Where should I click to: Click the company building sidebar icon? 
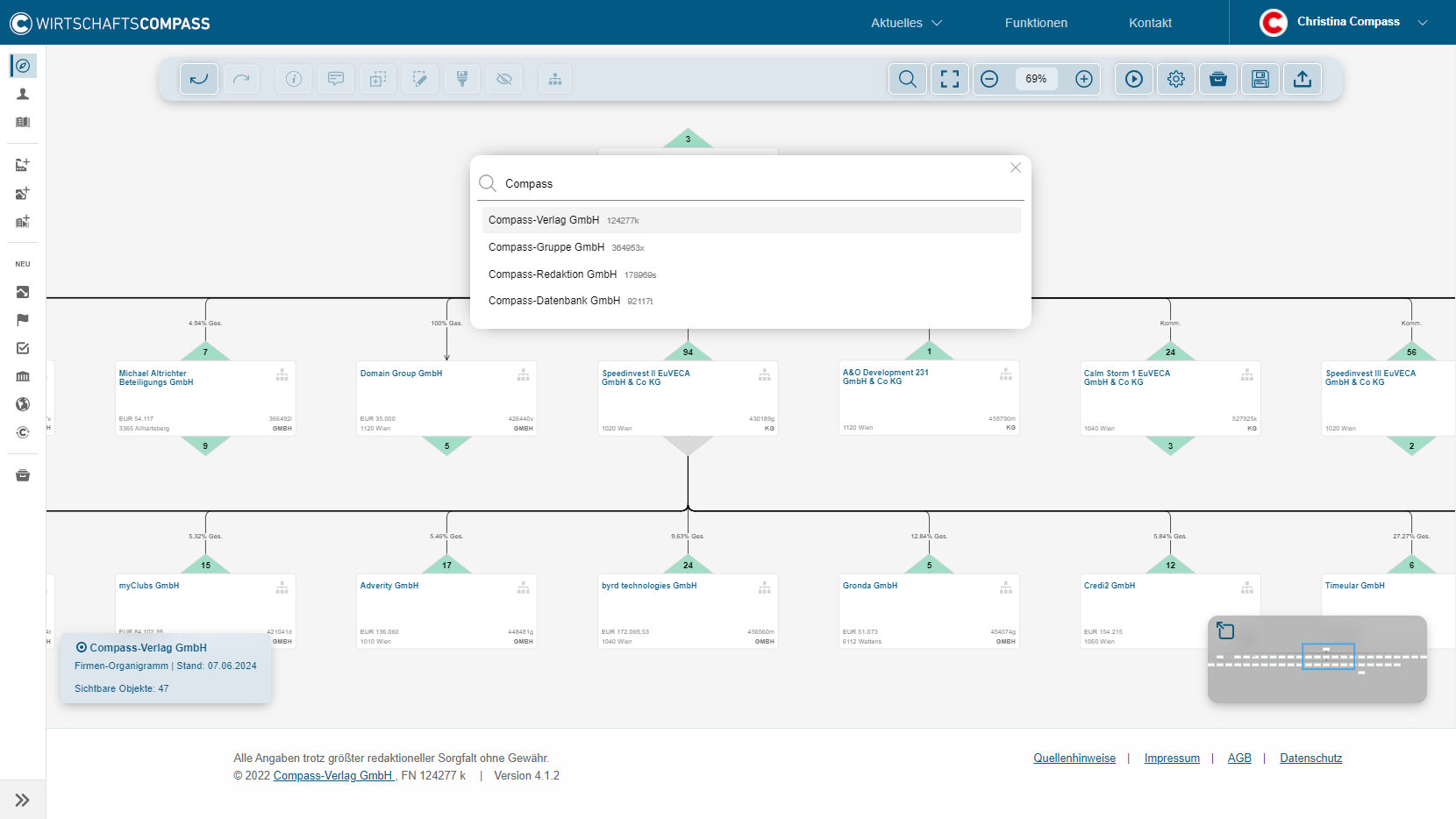pos(23,122)
